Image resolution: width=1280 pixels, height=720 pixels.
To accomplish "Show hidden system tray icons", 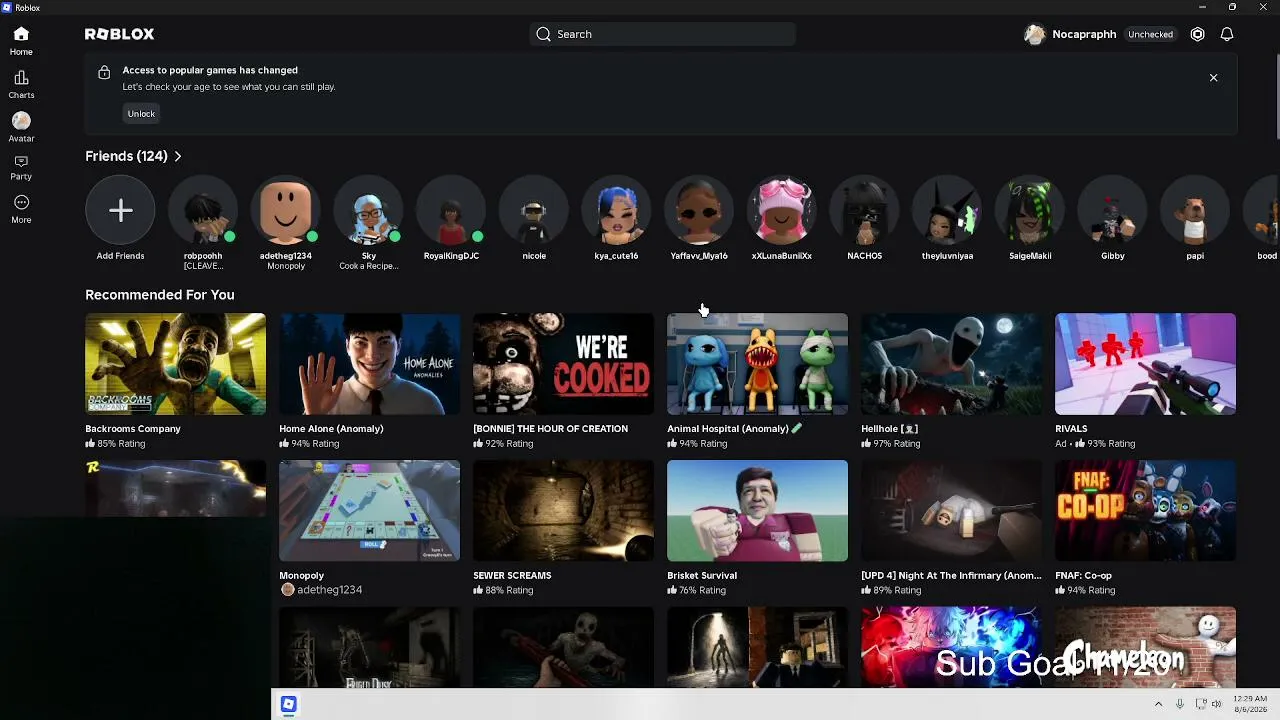I will point(1158,704).
